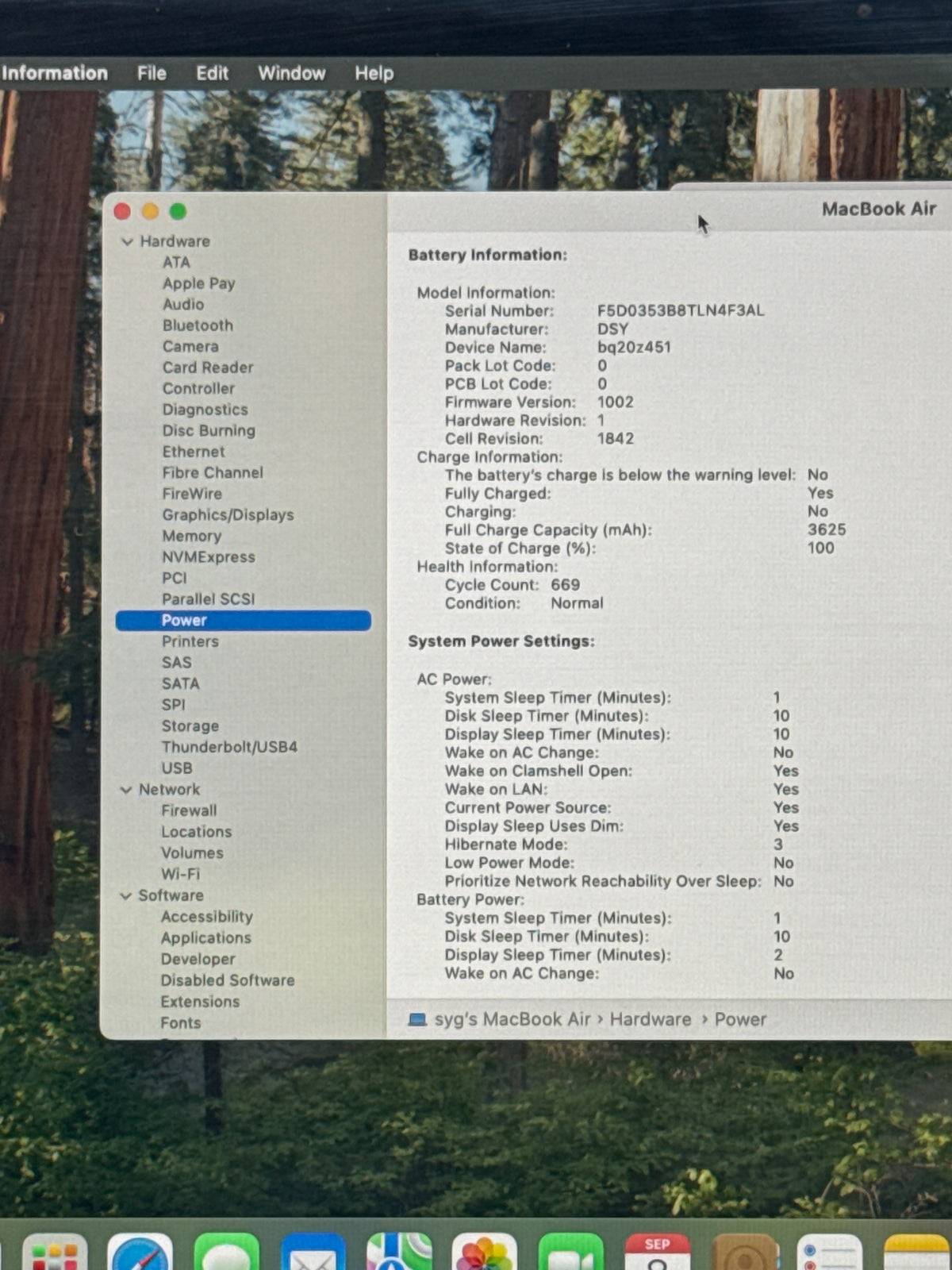The image size is (952, 1270).
Task: Click syg's MacBook Air in path bar
Action: click(x=512, y=1019)
